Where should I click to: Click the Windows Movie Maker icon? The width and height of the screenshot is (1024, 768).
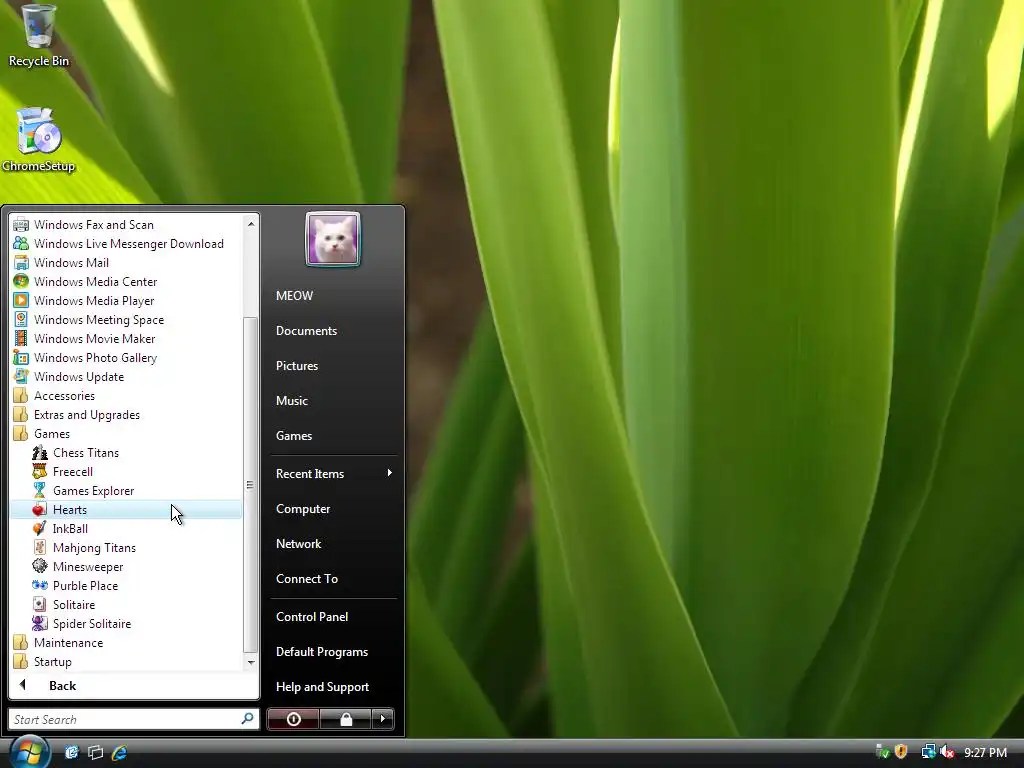(x=21, y=338)
